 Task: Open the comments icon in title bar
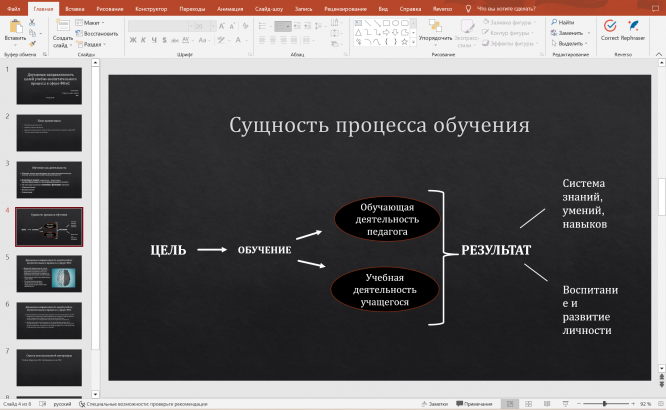point(655,8)
